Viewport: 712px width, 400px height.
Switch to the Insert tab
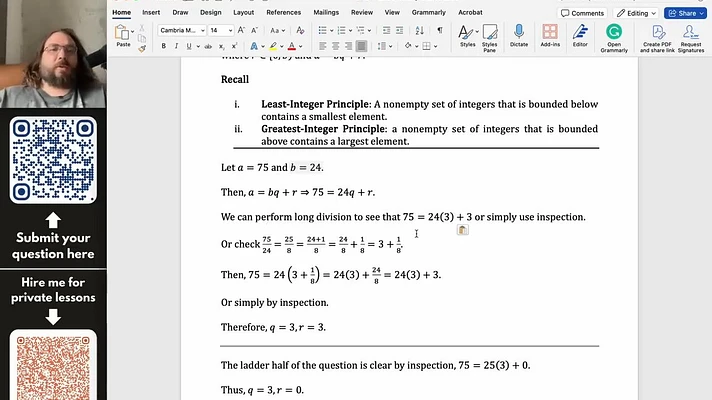click(151, 12)
